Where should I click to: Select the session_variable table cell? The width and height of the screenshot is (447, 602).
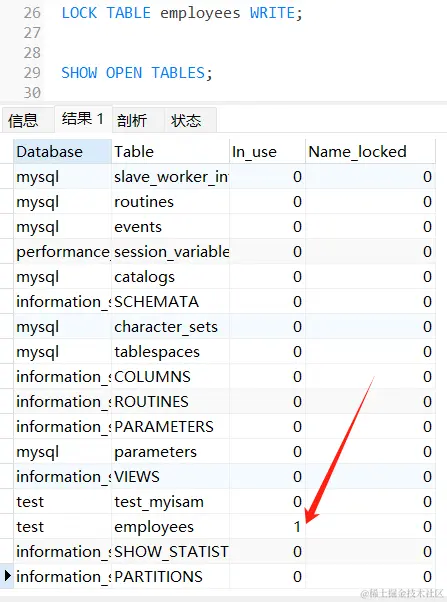pyautogui.click(x=171, y=251)
